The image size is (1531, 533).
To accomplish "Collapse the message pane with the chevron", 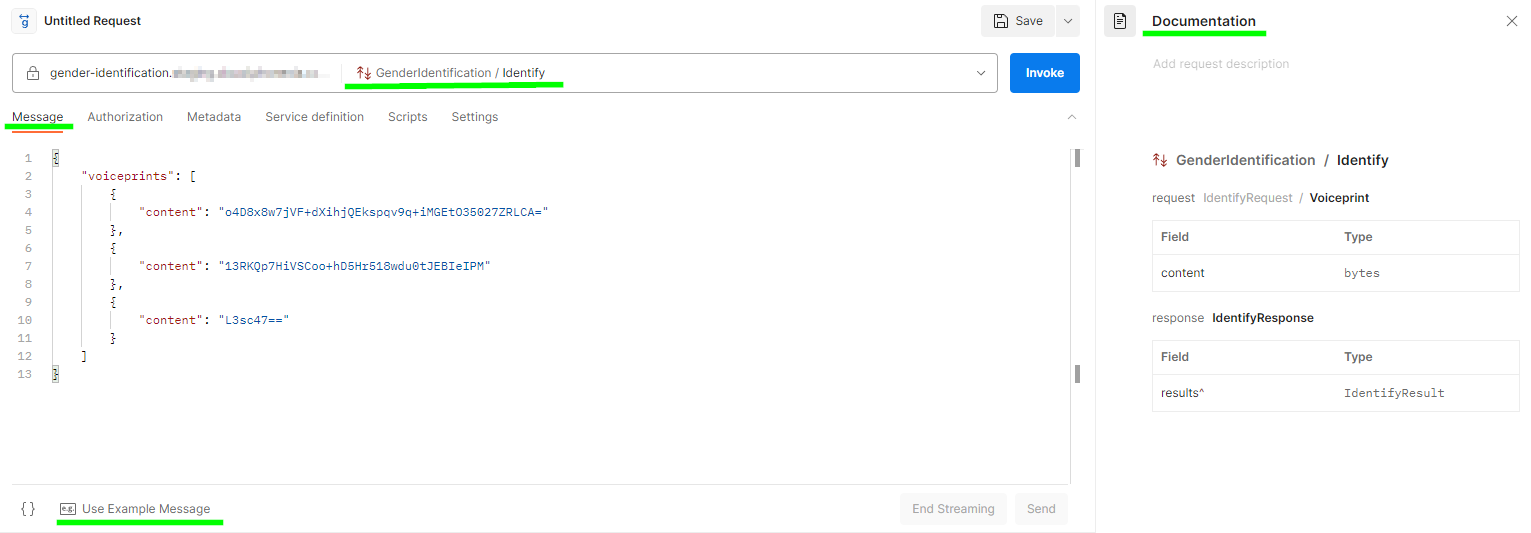I will click(x=1072, y=117).
